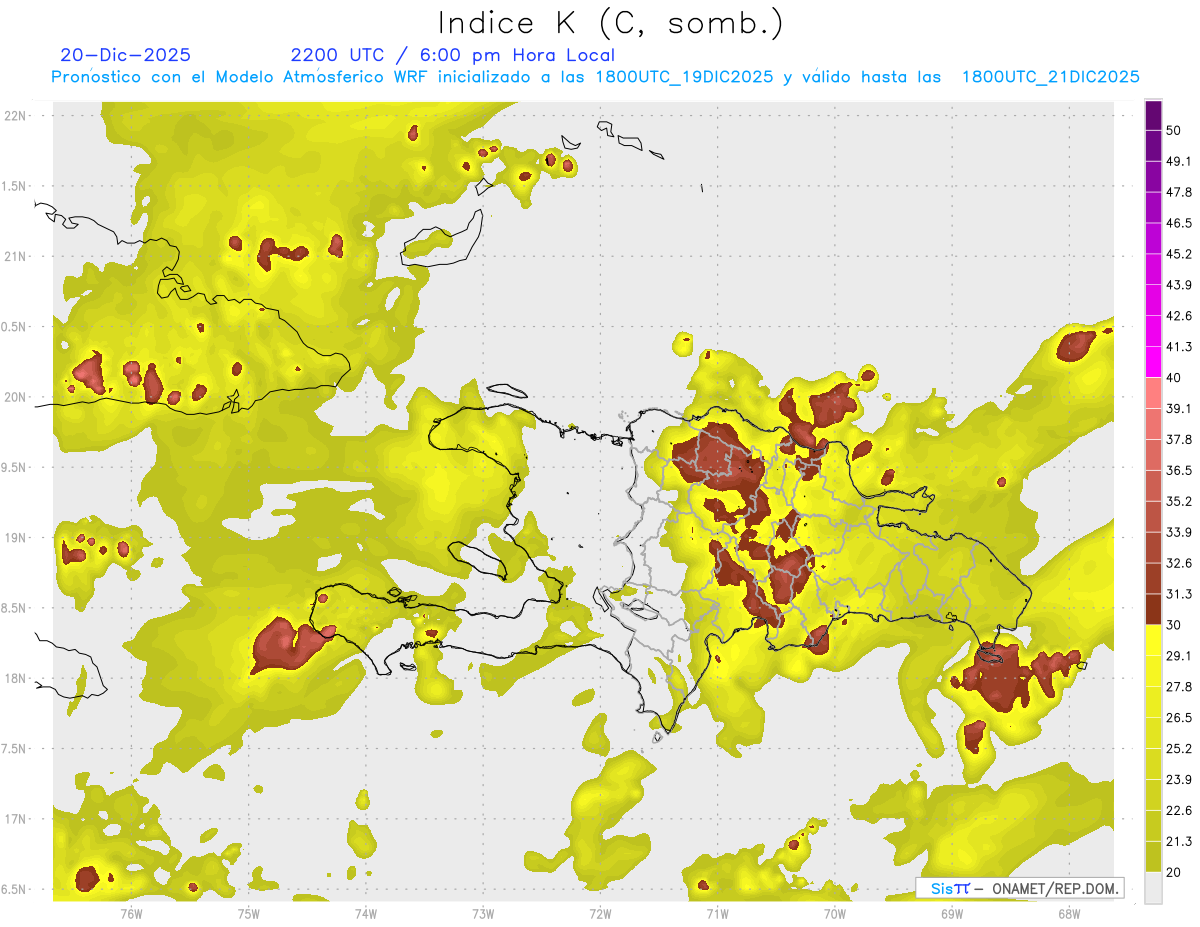Click the legend value "47.8"

[x=1179, y=192]
